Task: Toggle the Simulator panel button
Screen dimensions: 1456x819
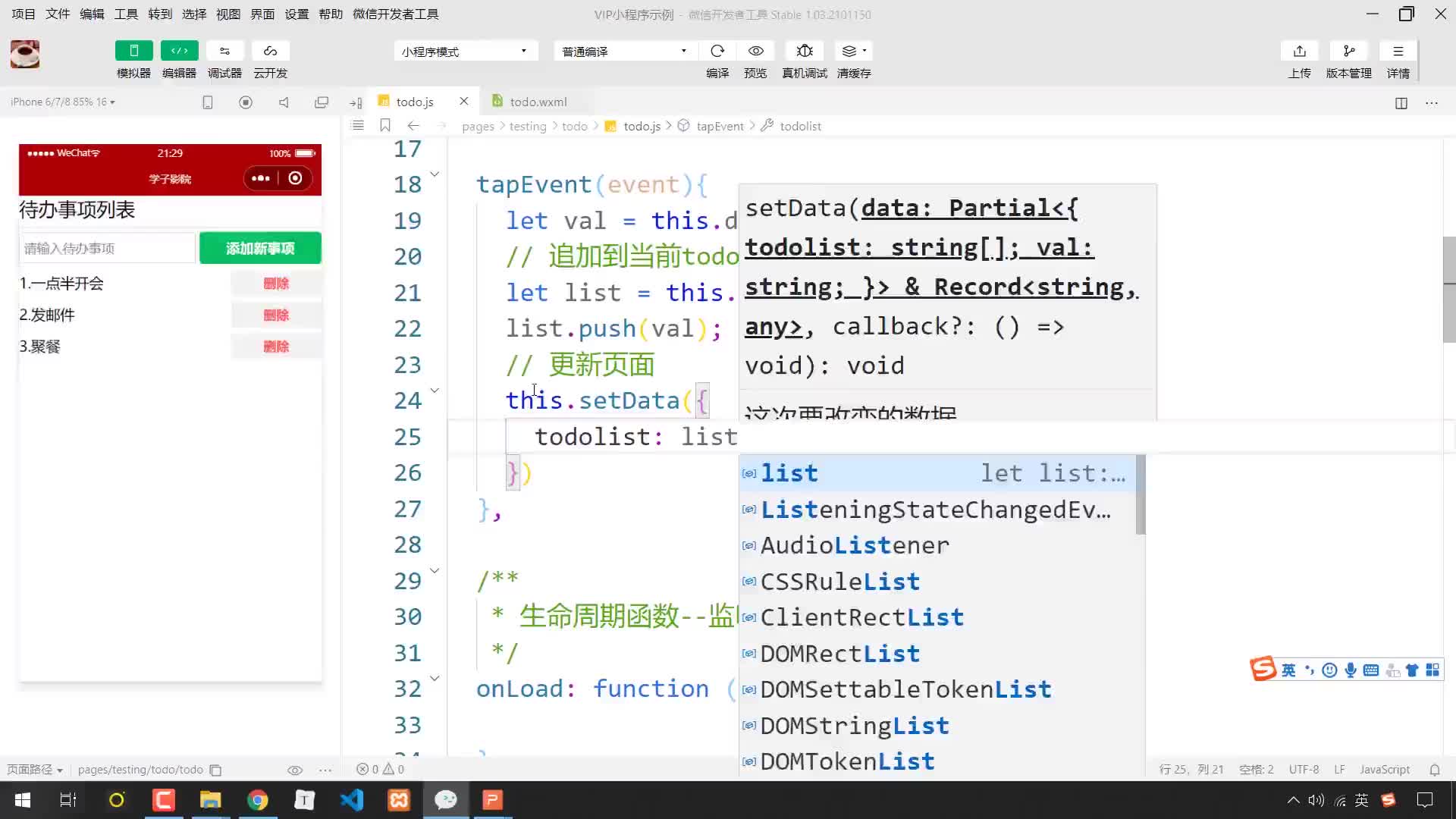Action: point(133,51)
